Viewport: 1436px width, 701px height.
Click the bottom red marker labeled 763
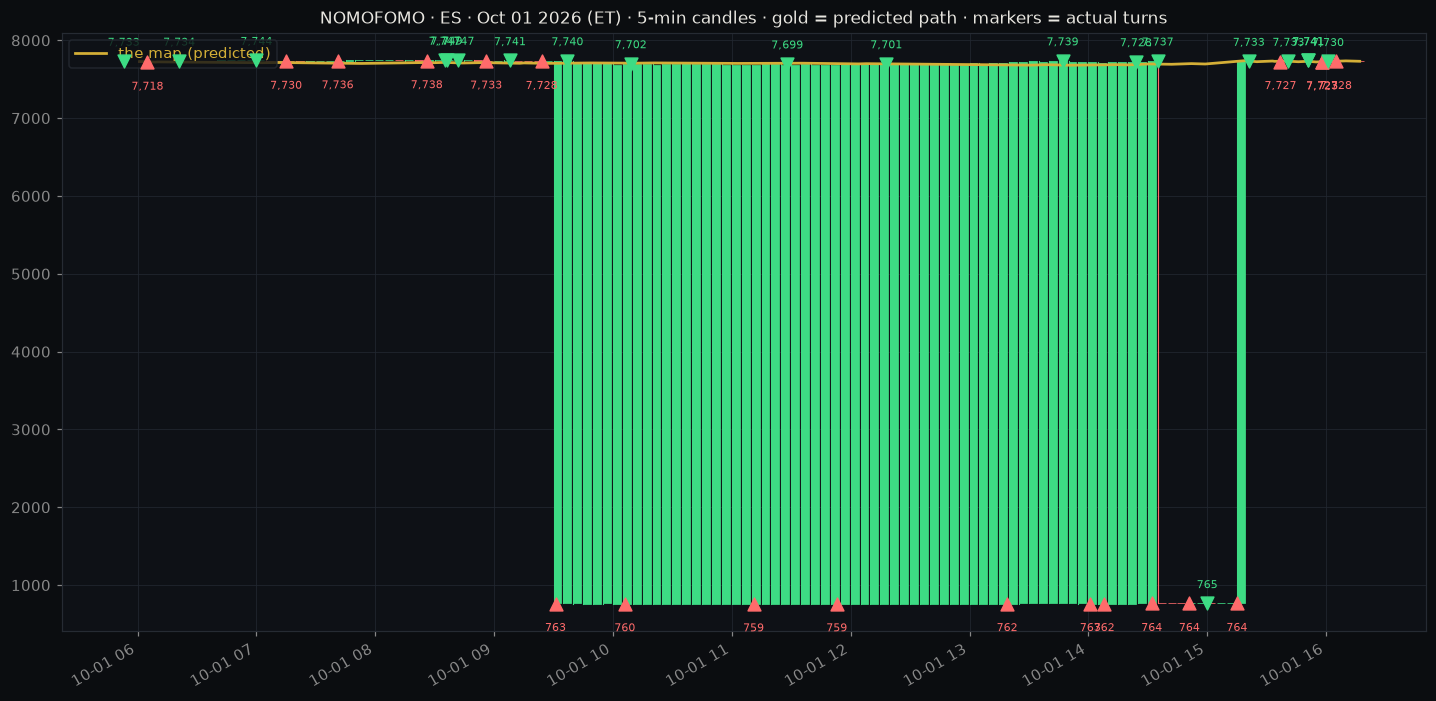click(x=556, y=604)
